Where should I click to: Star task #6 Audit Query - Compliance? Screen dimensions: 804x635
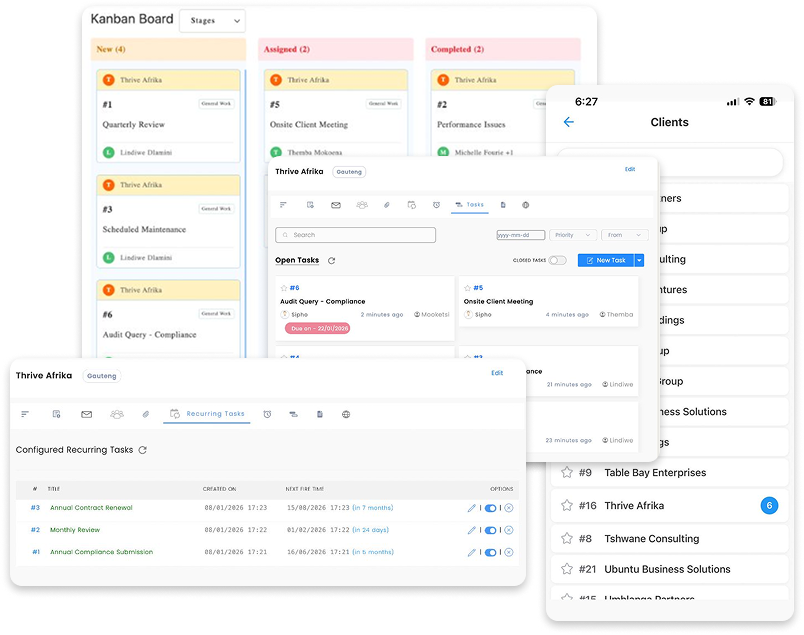tap(284, 288)
